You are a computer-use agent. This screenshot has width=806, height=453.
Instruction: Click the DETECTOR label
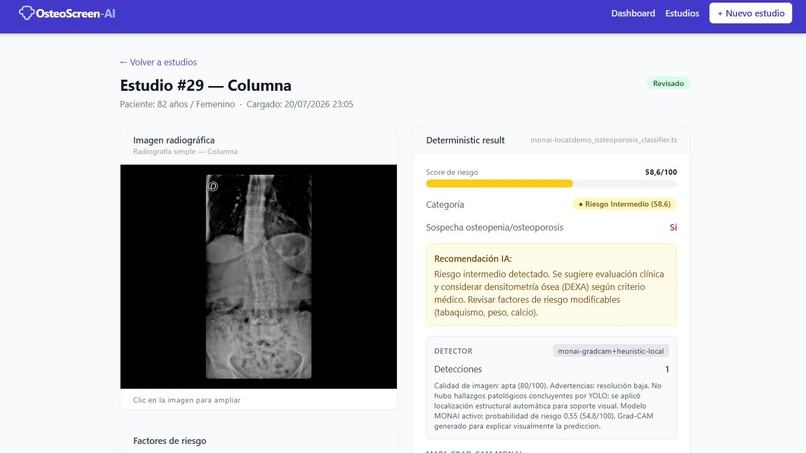coord(453,351)
